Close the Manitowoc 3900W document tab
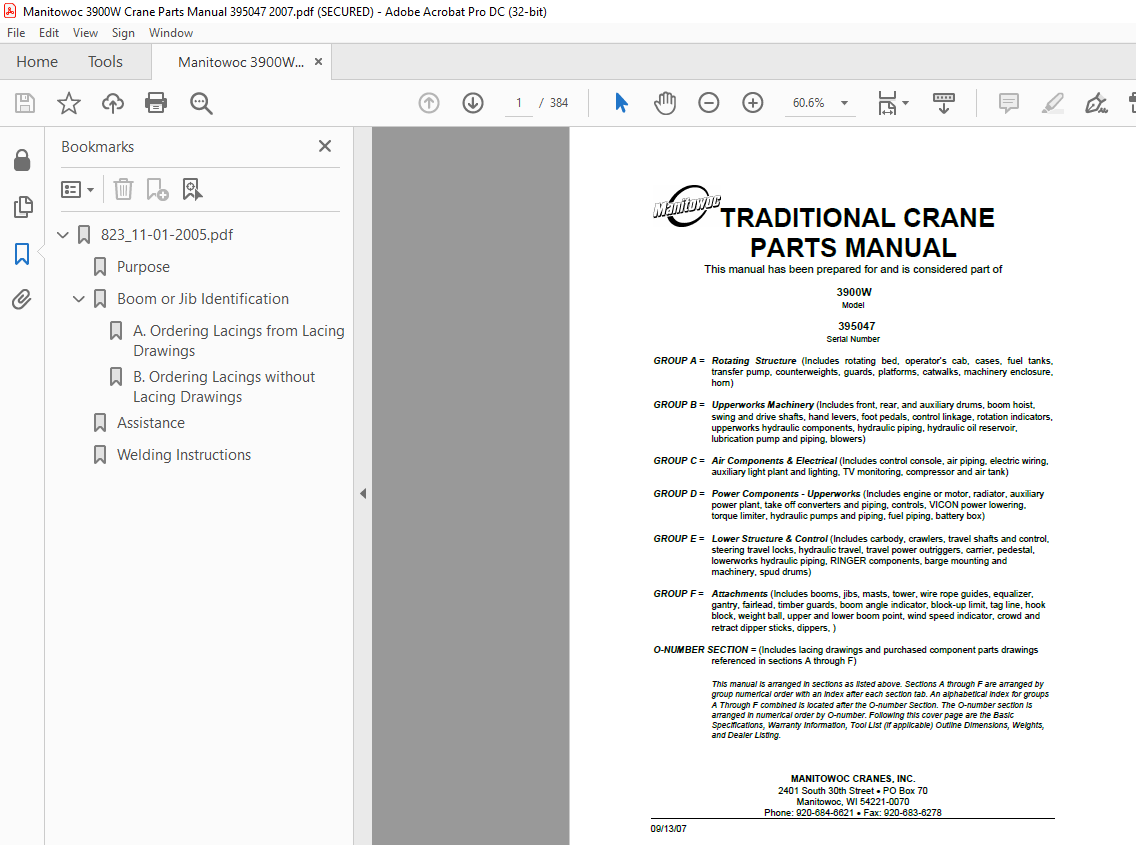1136x845 pixels. pos(318,62)
